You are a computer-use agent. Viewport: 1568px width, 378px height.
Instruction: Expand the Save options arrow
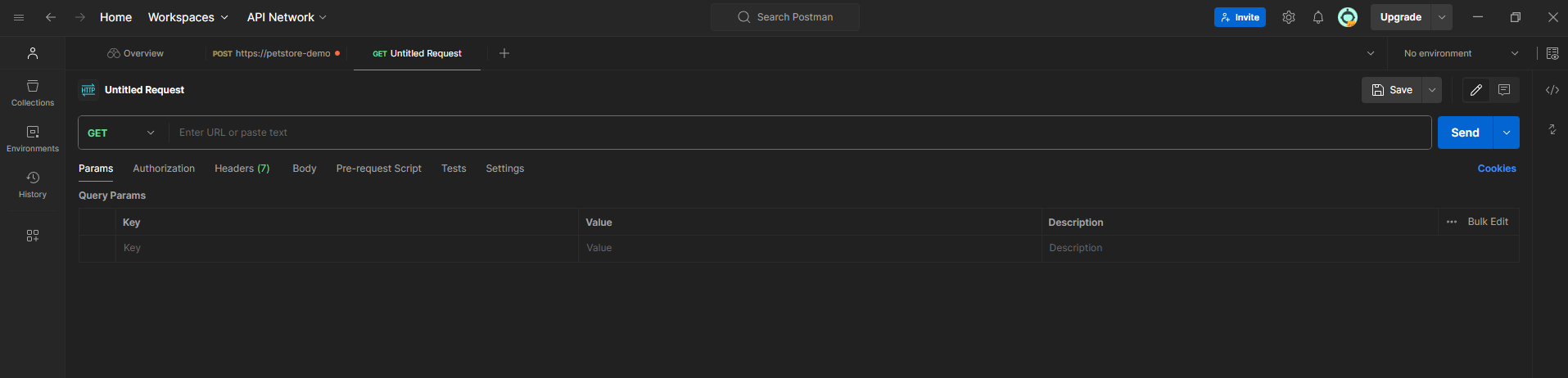[1432, 90]
